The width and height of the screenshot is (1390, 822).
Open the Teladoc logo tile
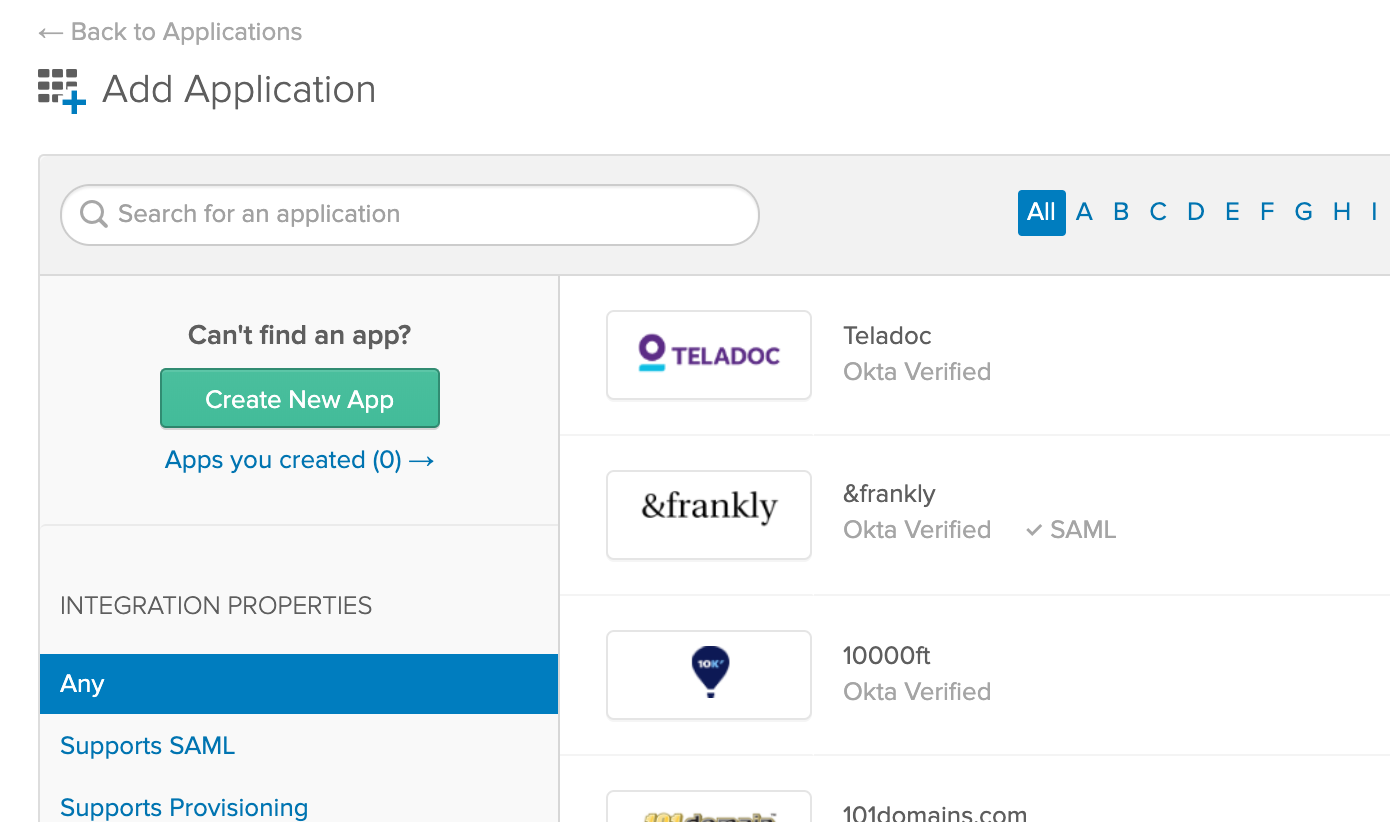(709, 355)
